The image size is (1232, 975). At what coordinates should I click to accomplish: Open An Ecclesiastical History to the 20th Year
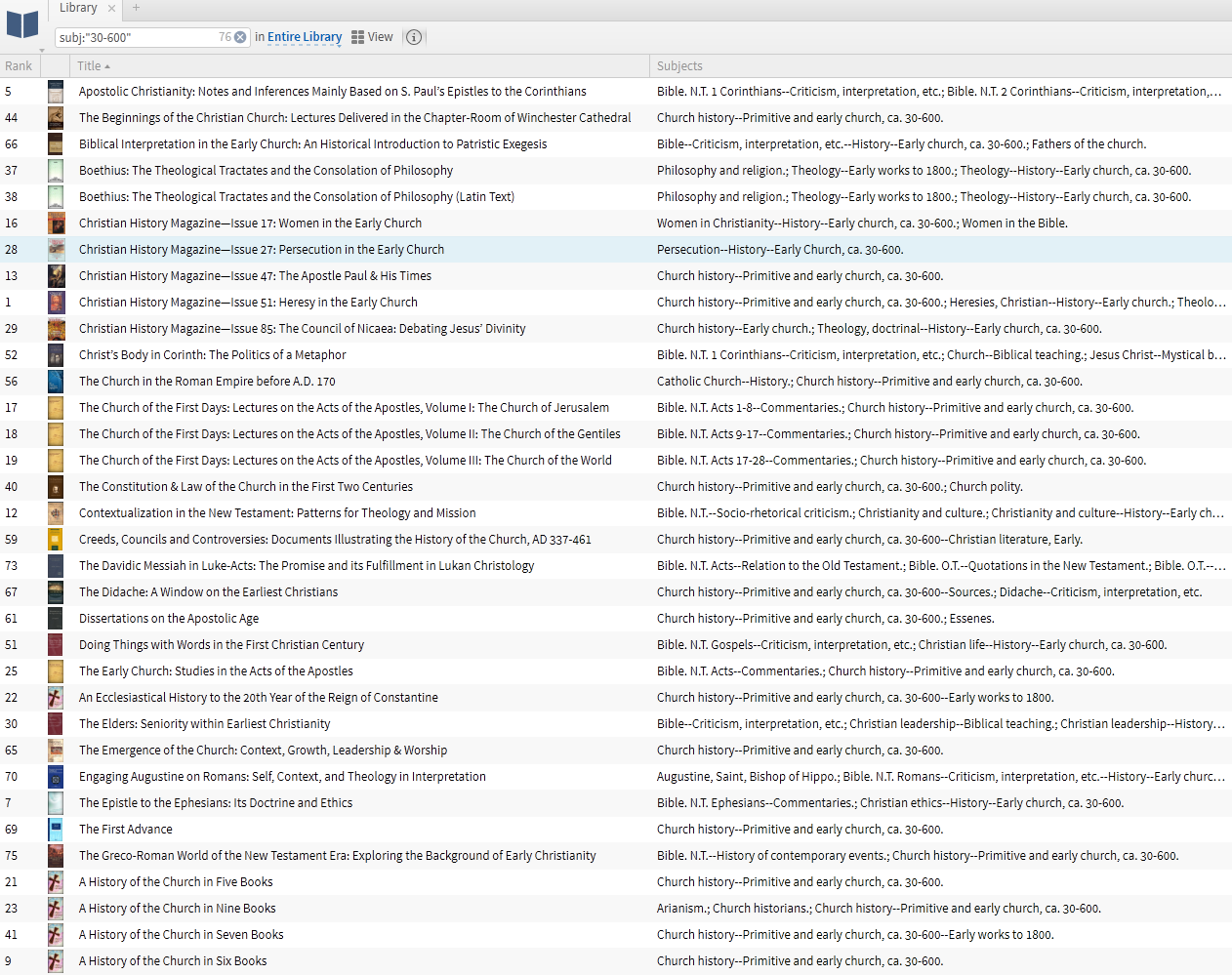(259, 698)
